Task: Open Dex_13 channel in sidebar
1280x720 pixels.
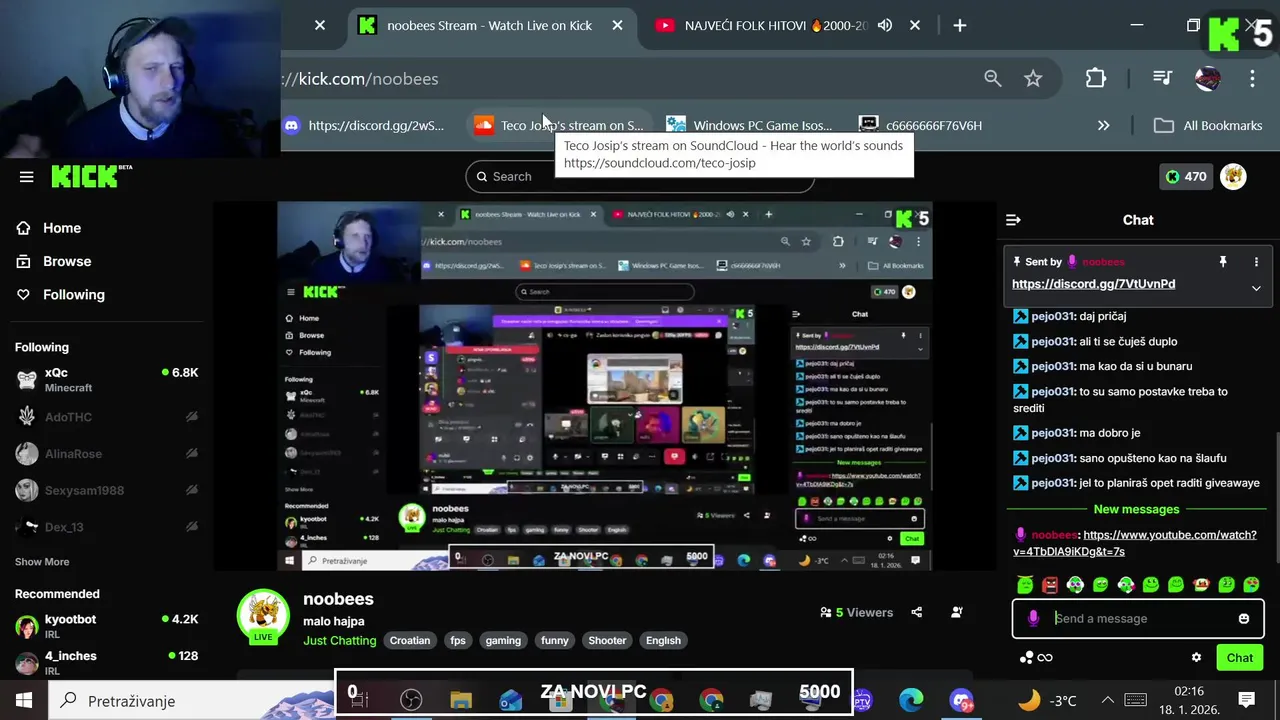Action: point(107,527)
